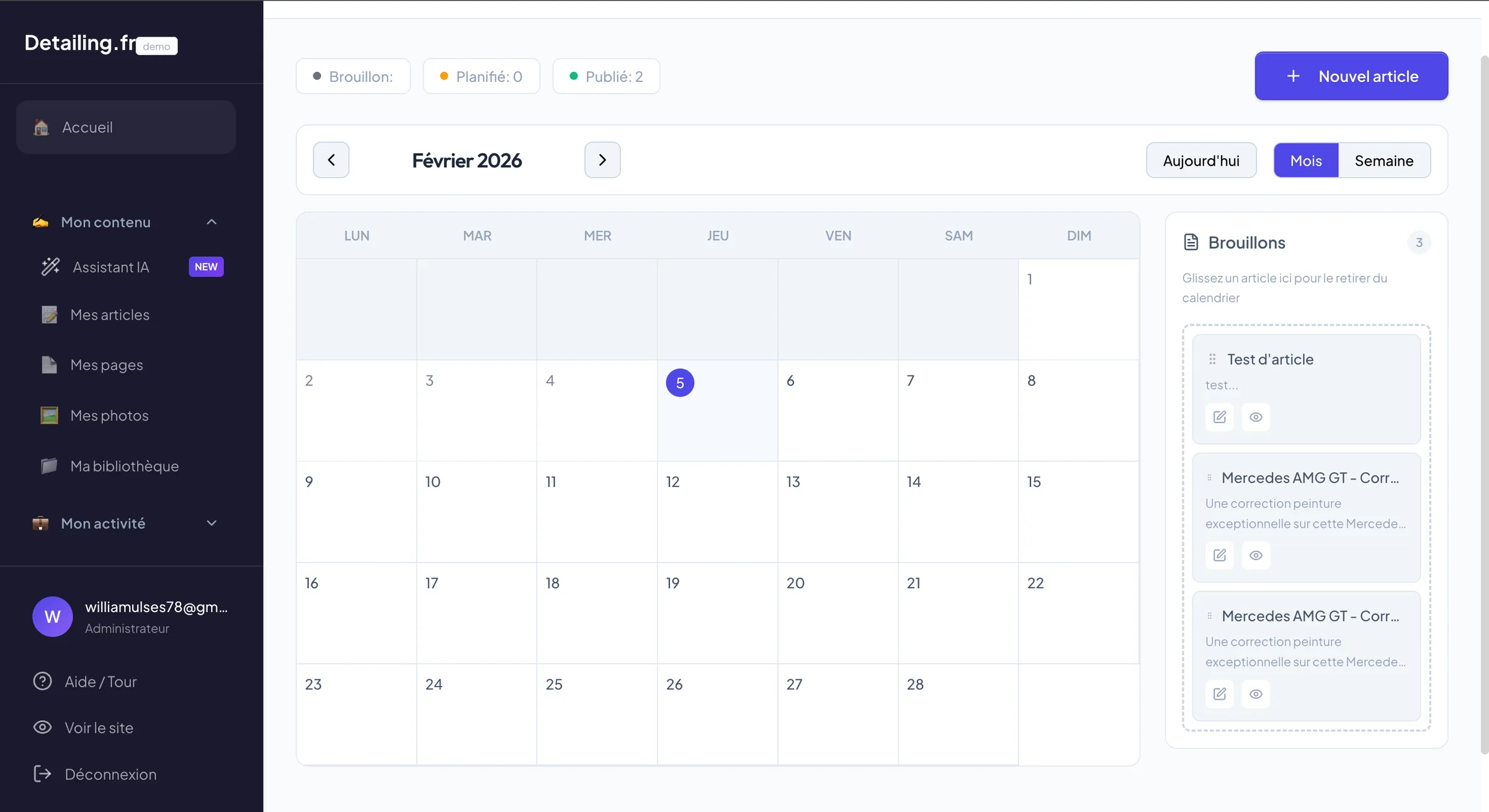The width and height of the screenshot is (1489, 812).
Task: Preview the first Mercedes AMG GT draft
Action: [x=1256, y=555]
